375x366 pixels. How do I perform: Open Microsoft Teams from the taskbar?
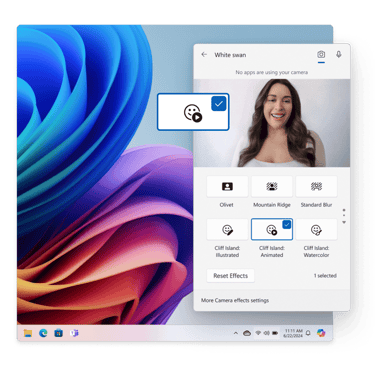(x=74, y=333)
